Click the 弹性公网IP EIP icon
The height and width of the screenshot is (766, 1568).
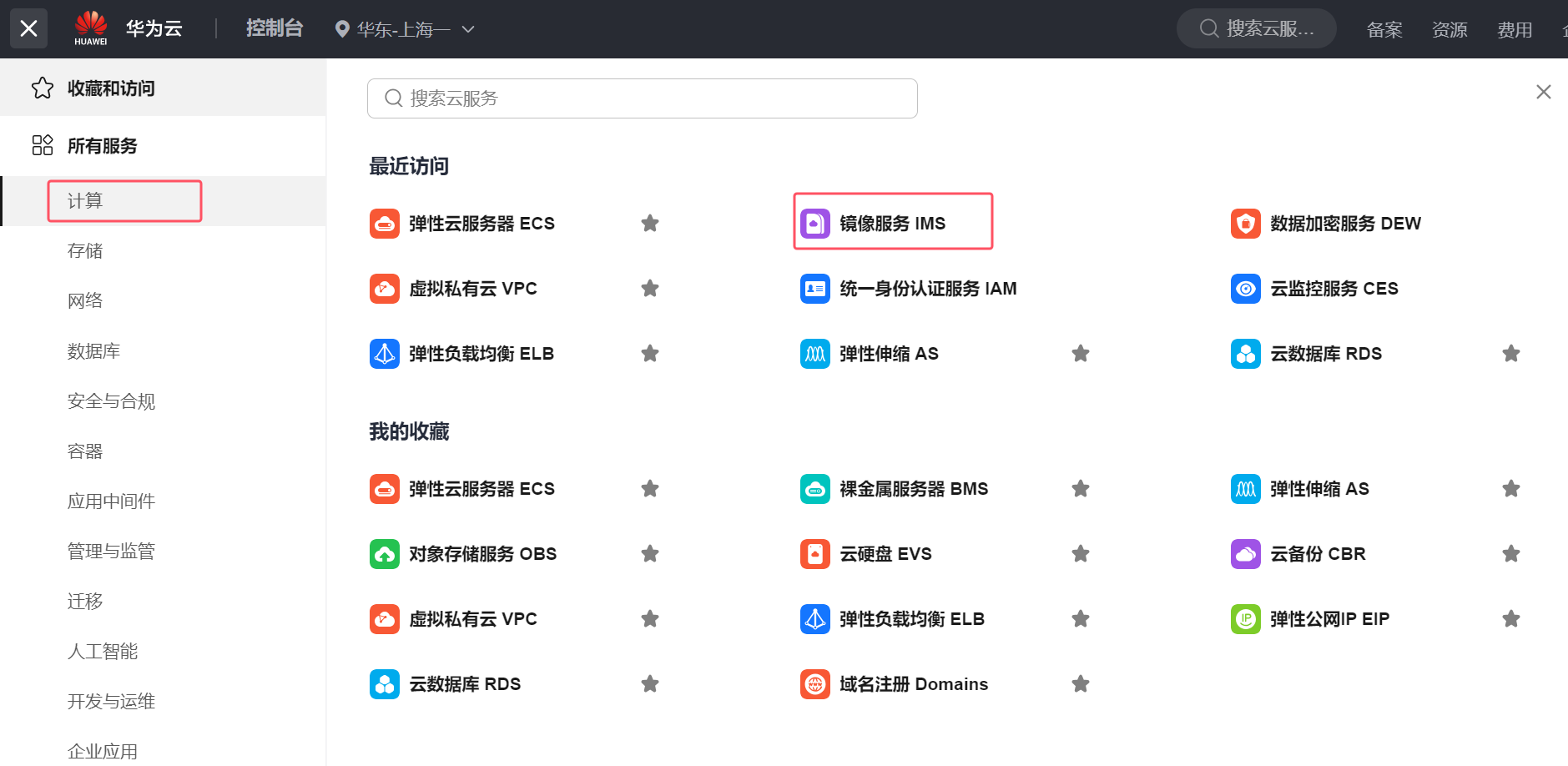coord(1246,619)
